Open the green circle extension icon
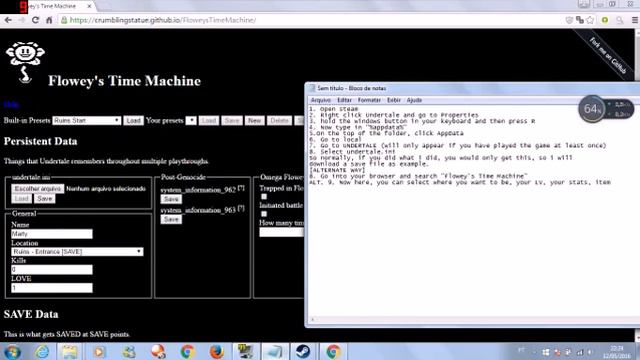The image size is (640, 360). click(x=605, y=20)
